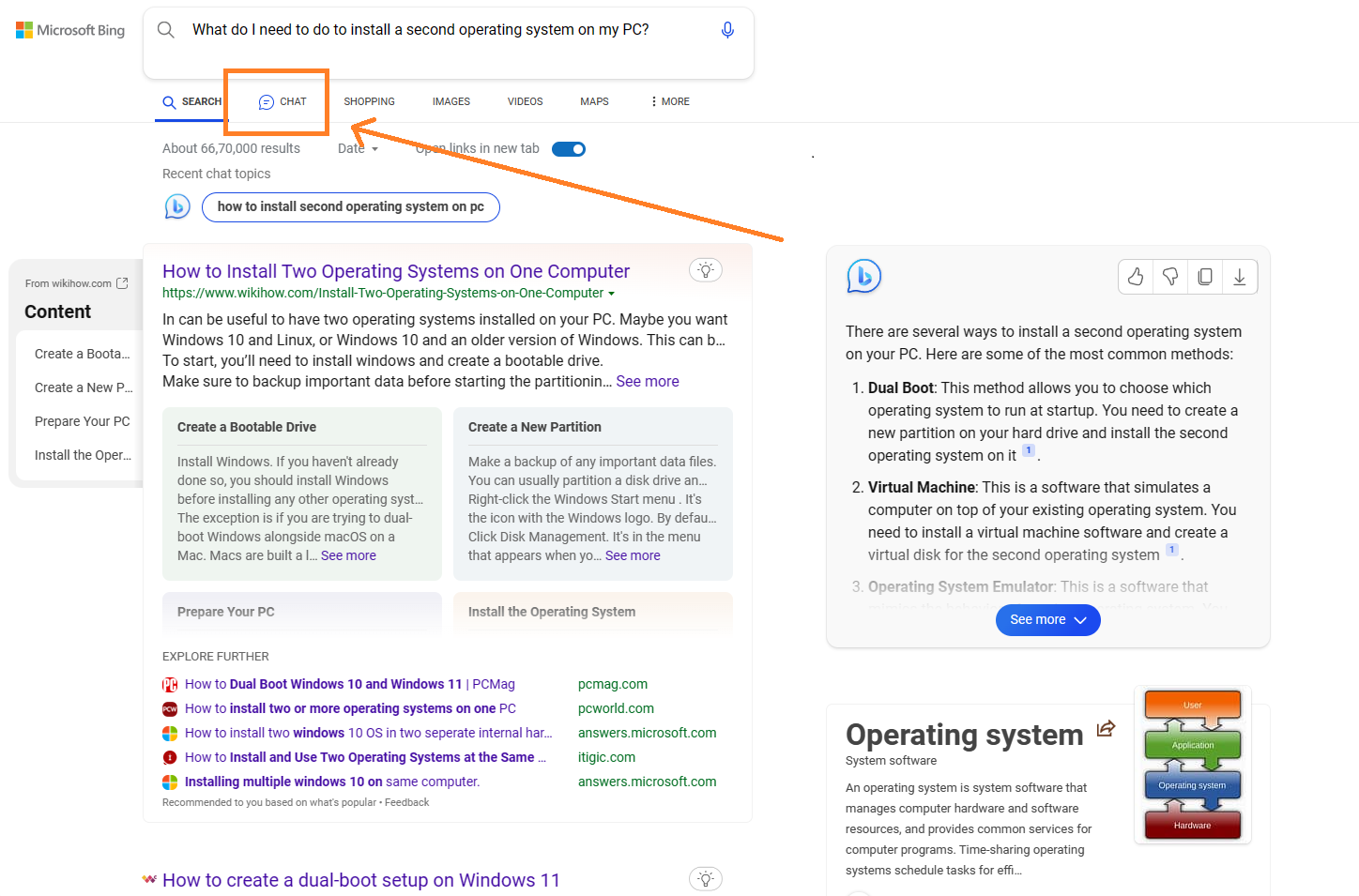Click the PCMag favicon icon
The height and width of the screenshot is (896, 1359).
[170, 685]
